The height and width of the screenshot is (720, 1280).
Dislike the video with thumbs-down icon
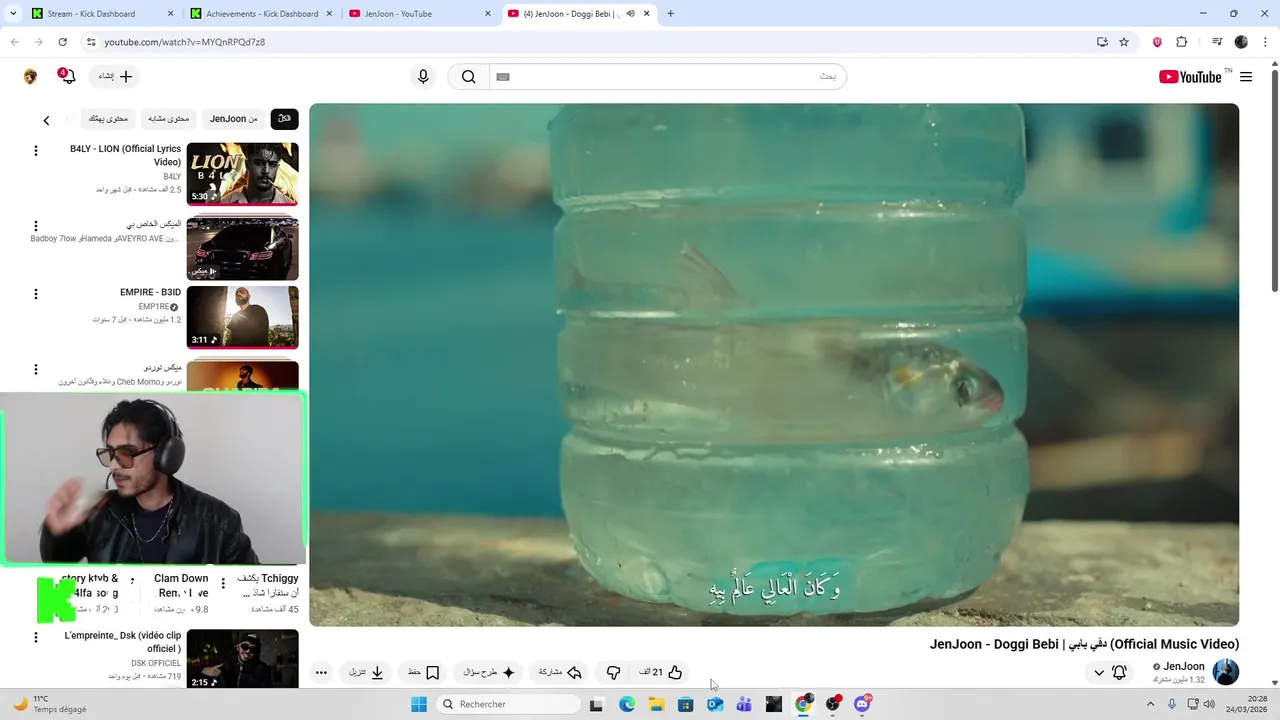614,672
